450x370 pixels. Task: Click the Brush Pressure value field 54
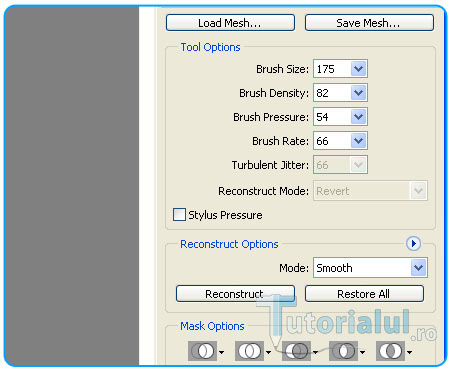point(332,117)
